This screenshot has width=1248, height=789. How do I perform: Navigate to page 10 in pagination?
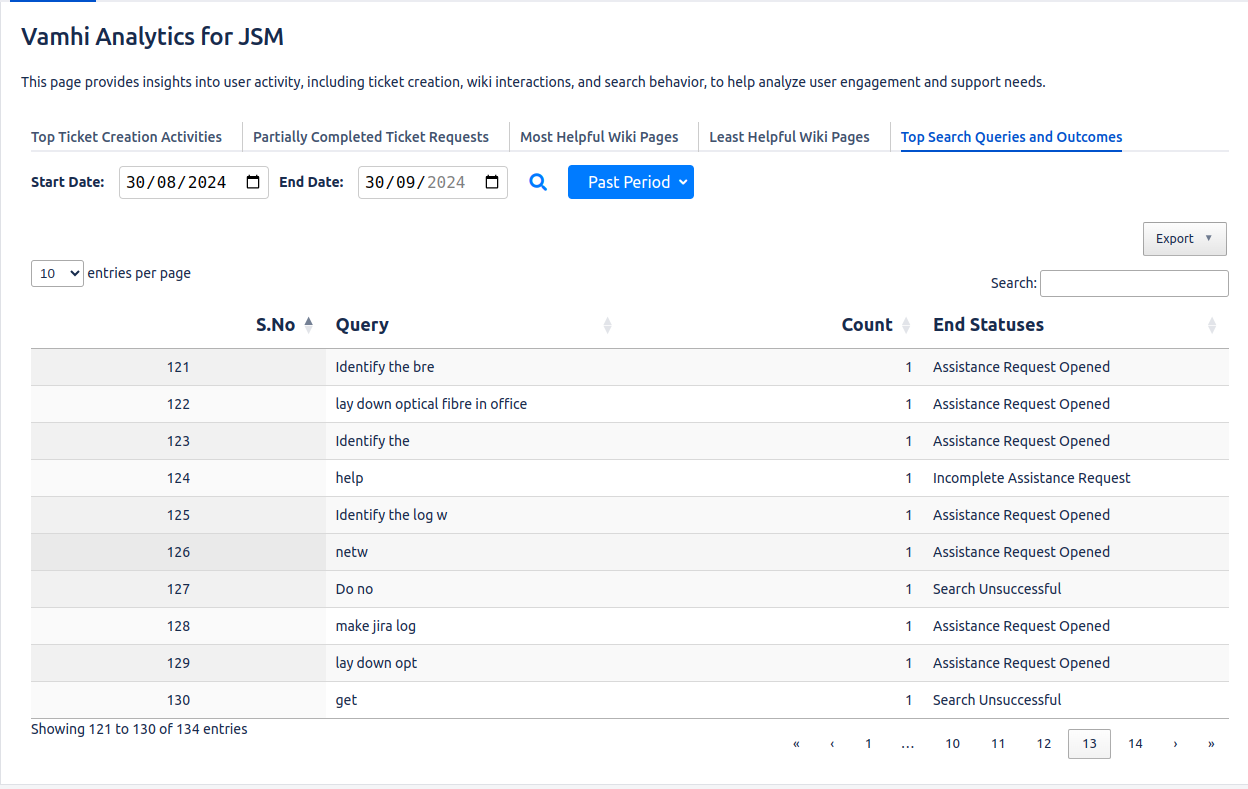pyautogui.click(x=952, y=744)
